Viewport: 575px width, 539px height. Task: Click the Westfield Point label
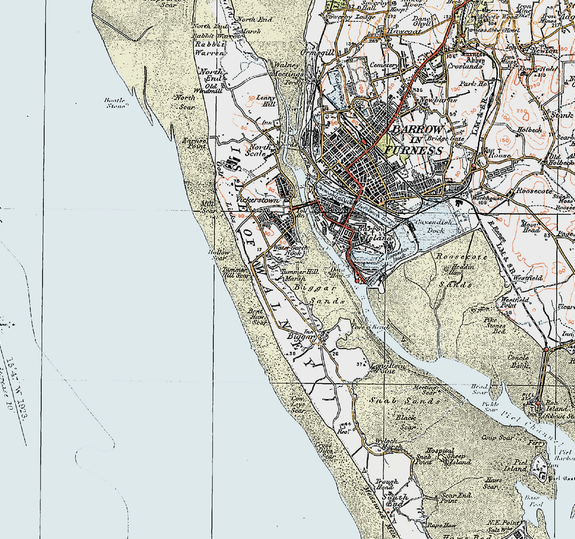coord(515,302)
